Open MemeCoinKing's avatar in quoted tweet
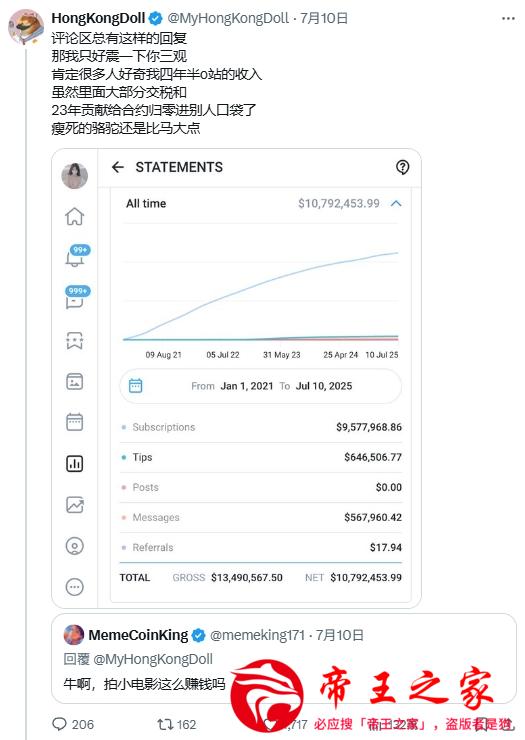The height and width of the screenshot is (740, 525). coord(74,635)
